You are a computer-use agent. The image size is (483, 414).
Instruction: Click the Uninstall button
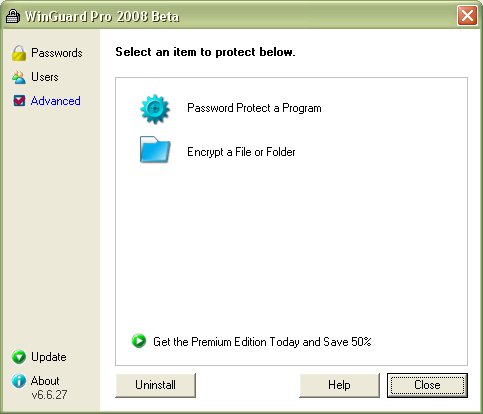(155, 385)
